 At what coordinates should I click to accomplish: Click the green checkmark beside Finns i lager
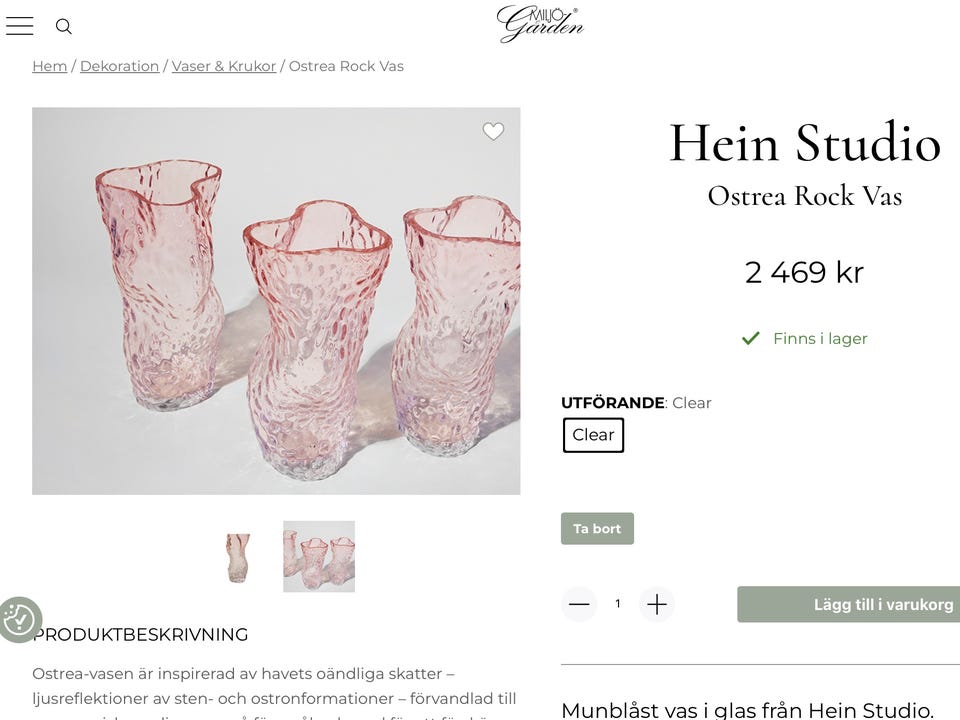click(749, 339)
